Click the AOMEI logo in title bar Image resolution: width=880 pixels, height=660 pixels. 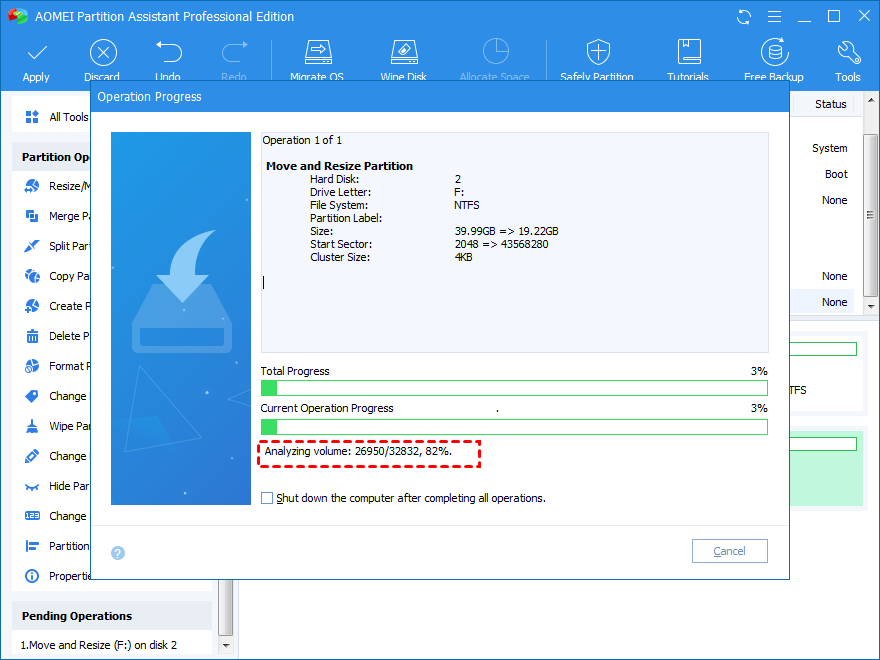[17, 16]
